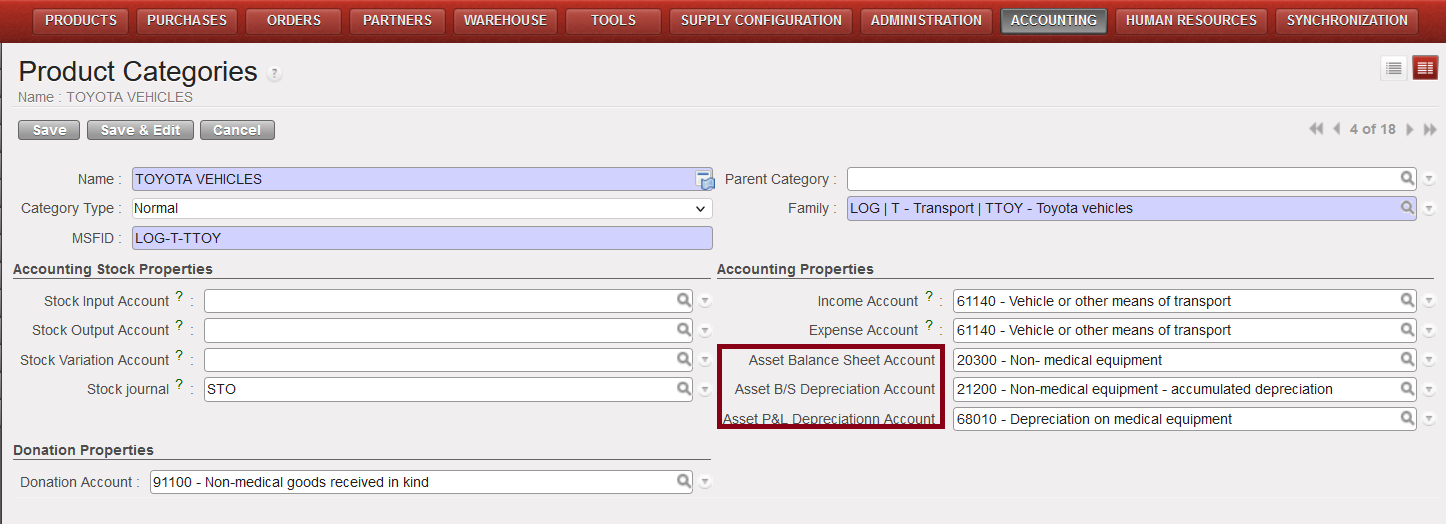Image resolution: width=1446 pixels, height=524 pixels.
Task: Expand the arrow next to Family field
Action: pyautogui.click(x=1430, y=209)
